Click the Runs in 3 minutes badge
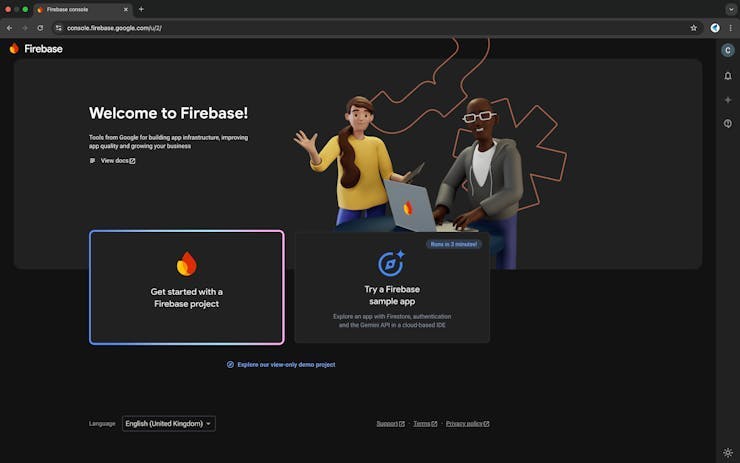This screenshot has width=740, height=463. (x=454, y=244)
